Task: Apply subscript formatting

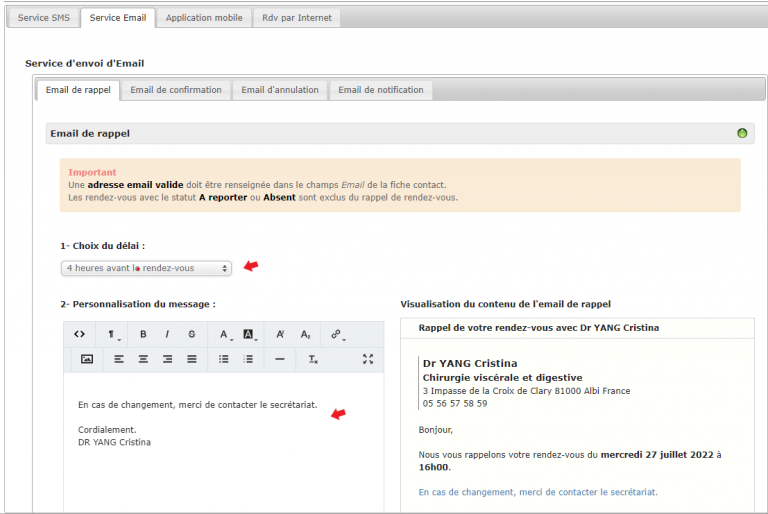Action: coord(305,334)
